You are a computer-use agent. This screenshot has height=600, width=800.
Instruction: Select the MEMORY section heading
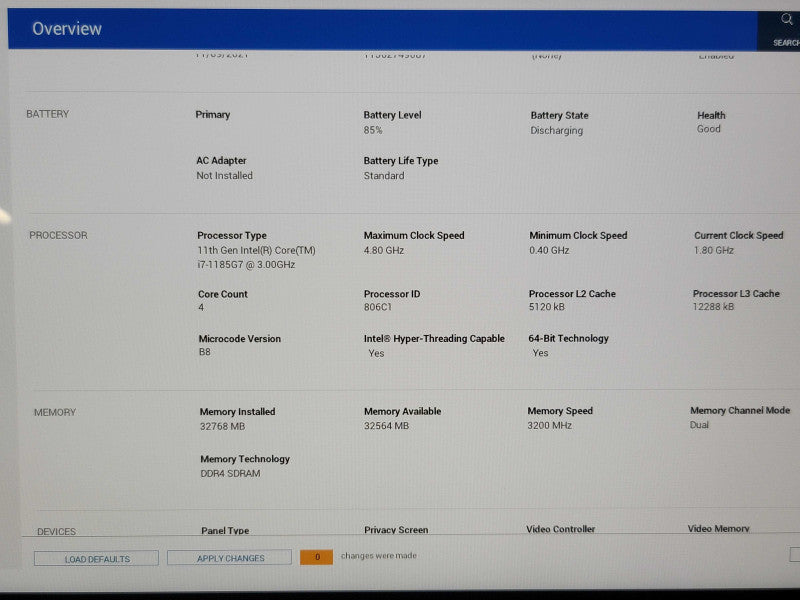click(x=55, y=412)
